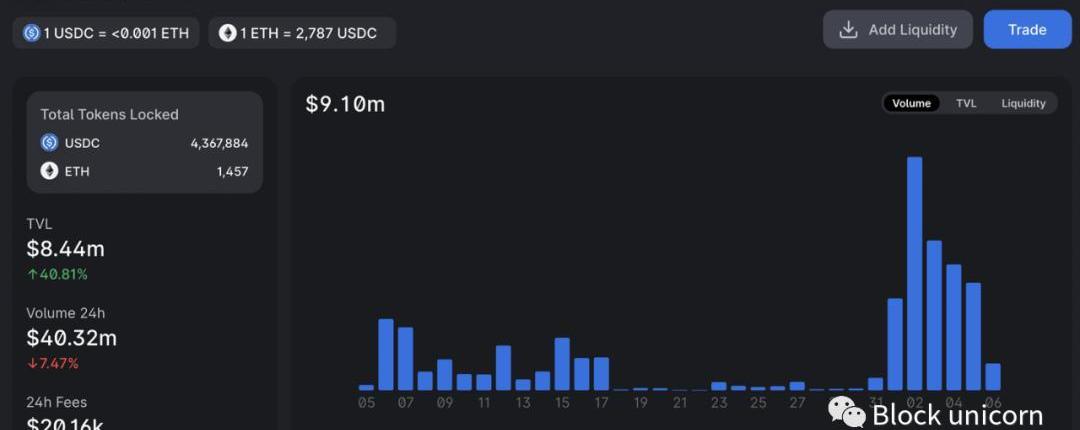Click the ETH icon in price pill

coord(228,33)
